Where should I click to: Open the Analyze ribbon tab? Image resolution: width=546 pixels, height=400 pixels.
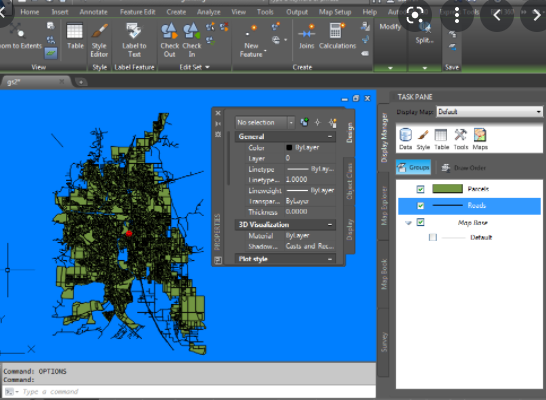209,12
